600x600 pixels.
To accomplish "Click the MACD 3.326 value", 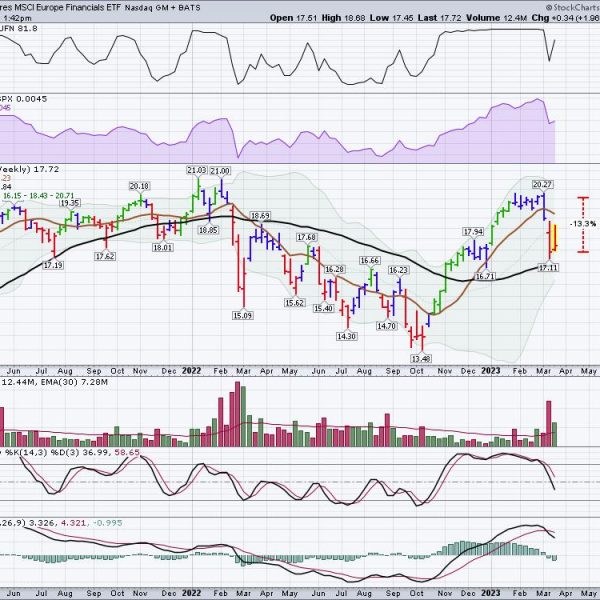I will pyautogui.click(x=42, y=523).
